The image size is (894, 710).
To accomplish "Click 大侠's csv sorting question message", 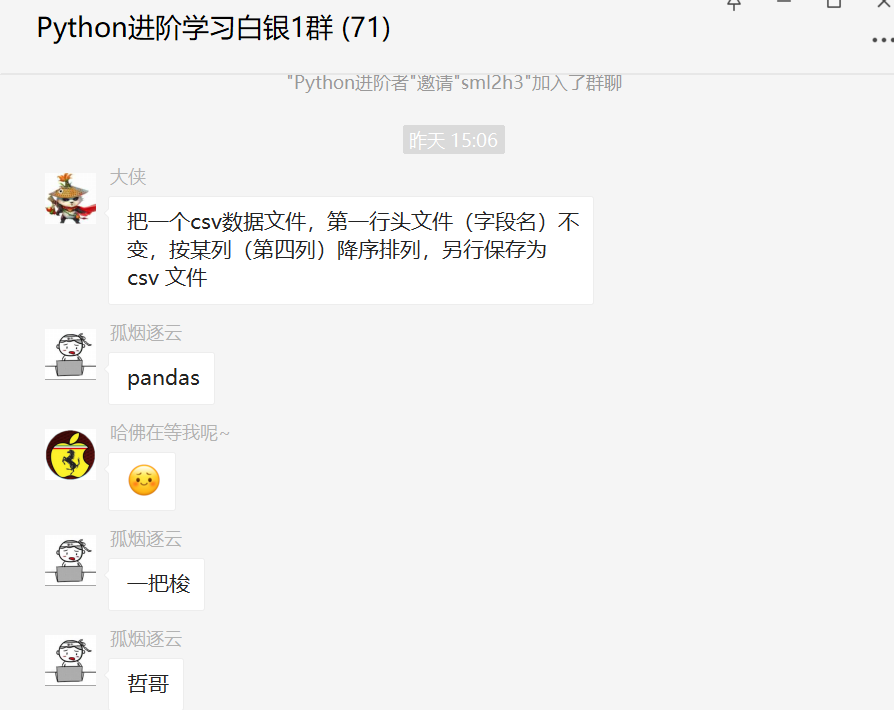I will (351, 250).
